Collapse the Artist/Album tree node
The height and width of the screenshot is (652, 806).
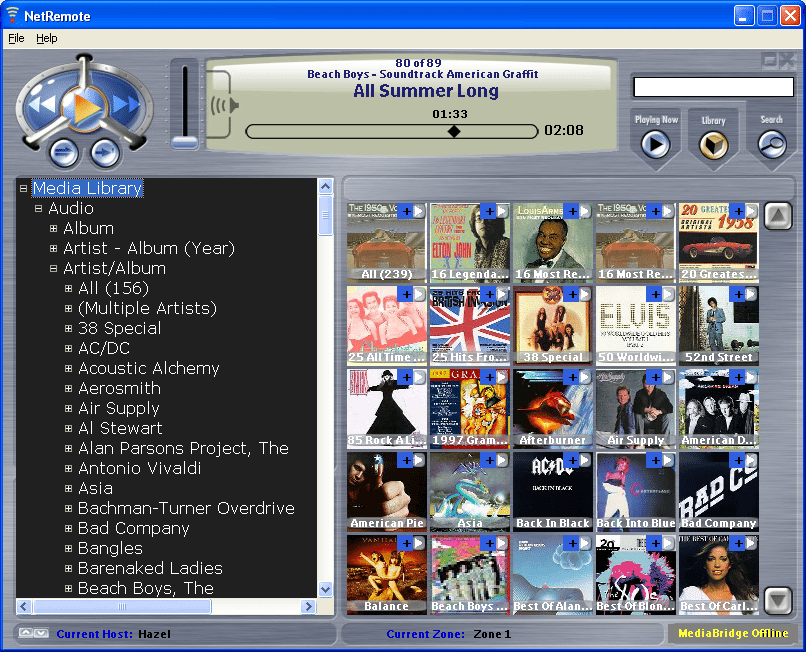pyautogui.click(x=53, y=268)
